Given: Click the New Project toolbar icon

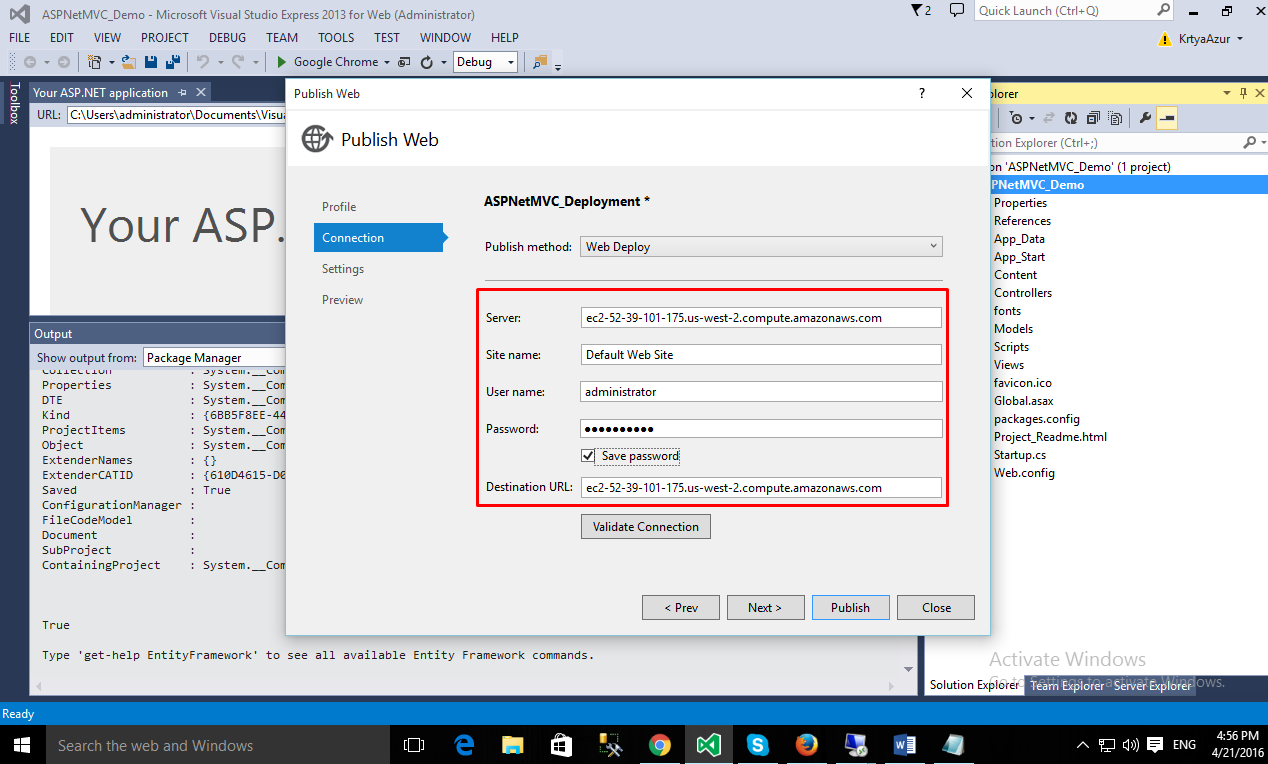Looking at the screenshot, I should click(x=94, y=62).
